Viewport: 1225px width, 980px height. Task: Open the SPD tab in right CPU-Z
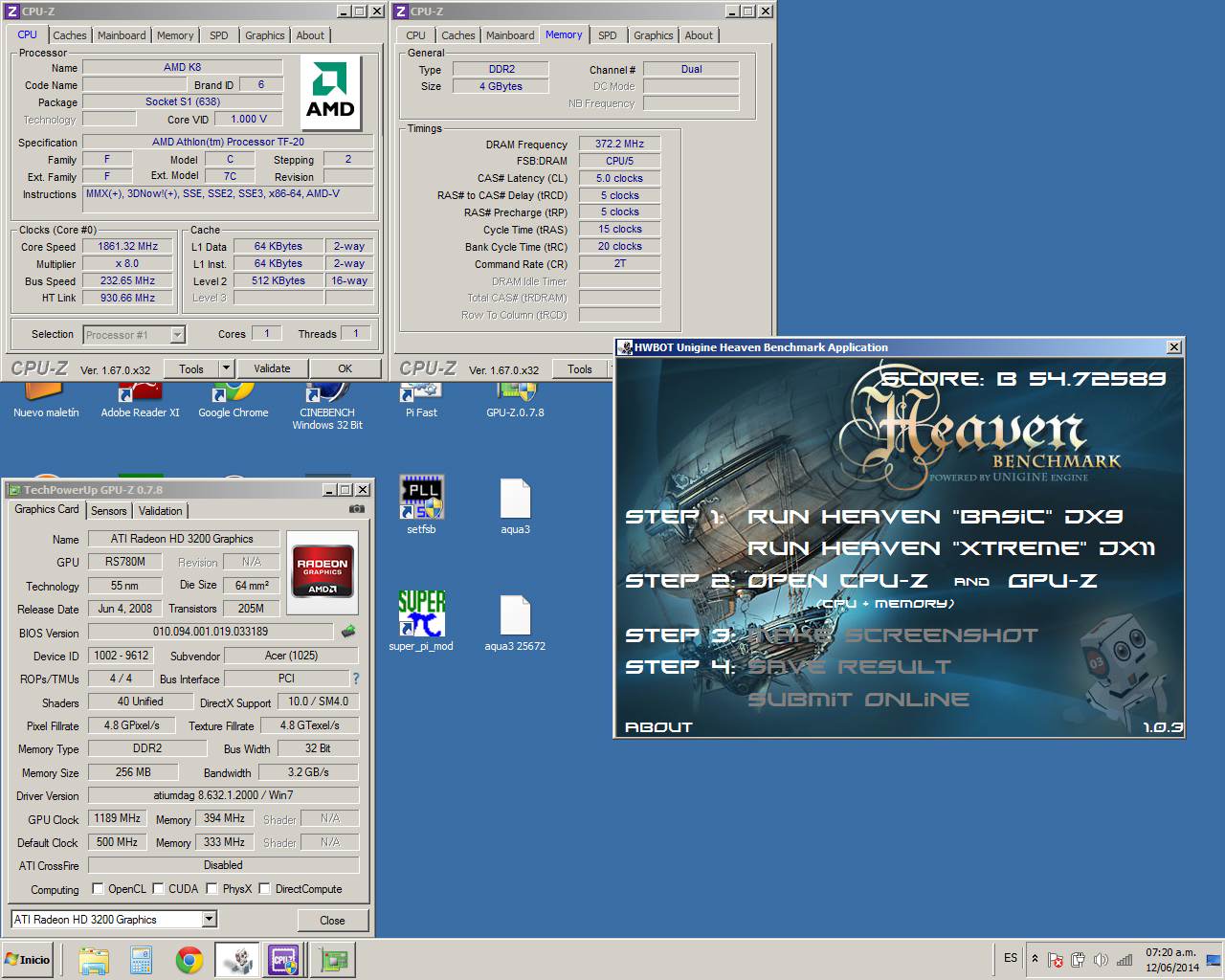tap(608, 35)
